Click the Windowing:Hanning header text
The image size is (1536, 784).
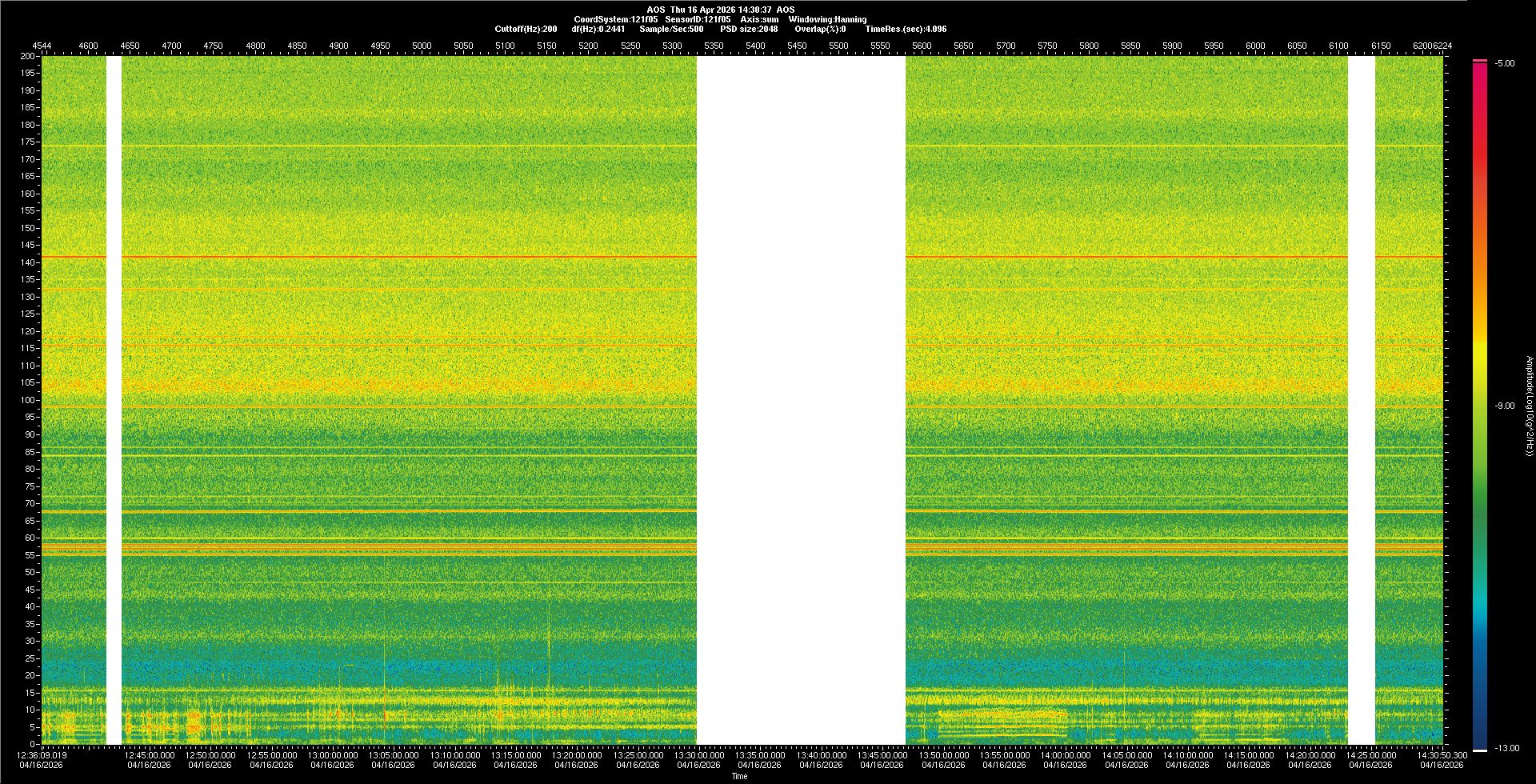pos(827,19)
